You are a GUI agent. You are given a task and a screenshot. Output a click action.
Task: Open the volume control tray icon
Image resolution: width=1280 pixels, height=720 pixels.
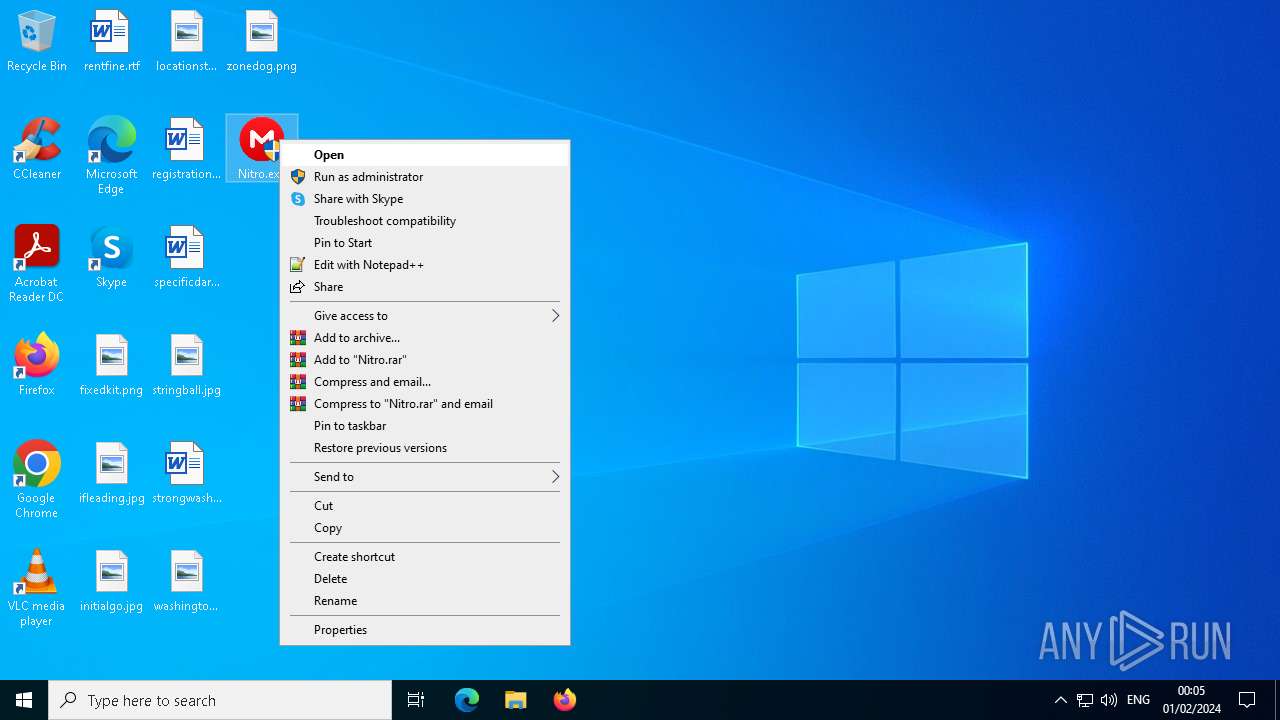click(1109, 700)
